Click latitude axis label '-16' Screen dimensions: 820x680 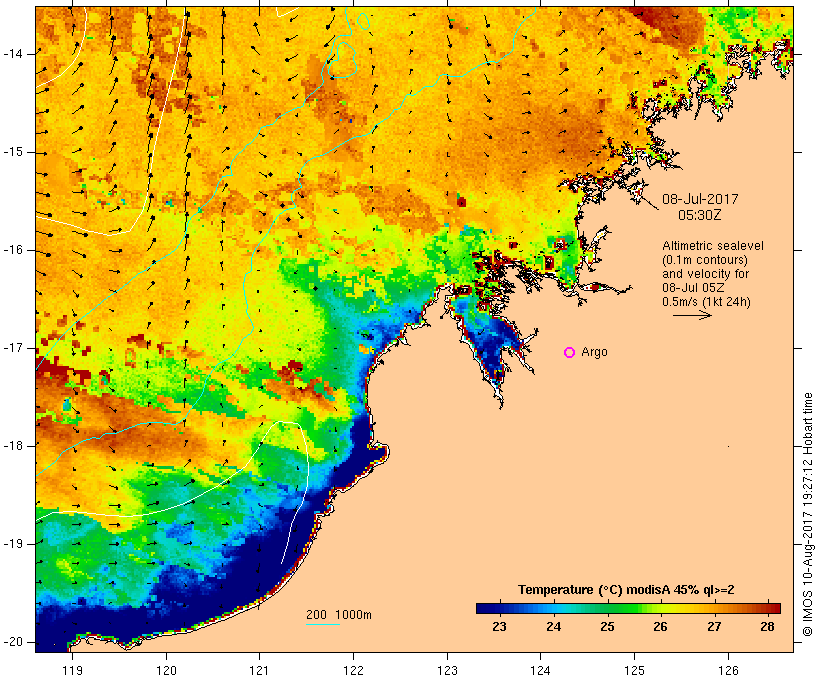point(13,250)
